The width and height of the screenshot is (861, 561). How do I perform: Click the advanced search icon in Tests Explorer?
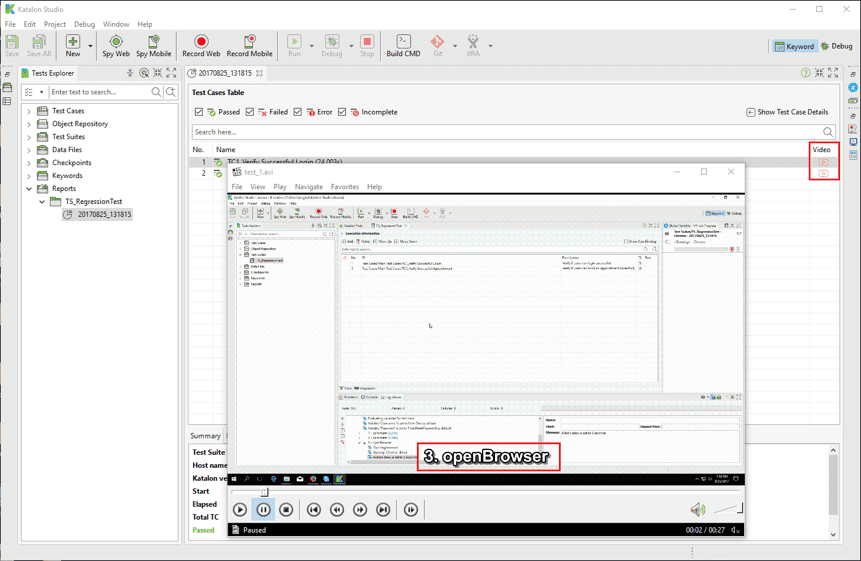[171, 92]
